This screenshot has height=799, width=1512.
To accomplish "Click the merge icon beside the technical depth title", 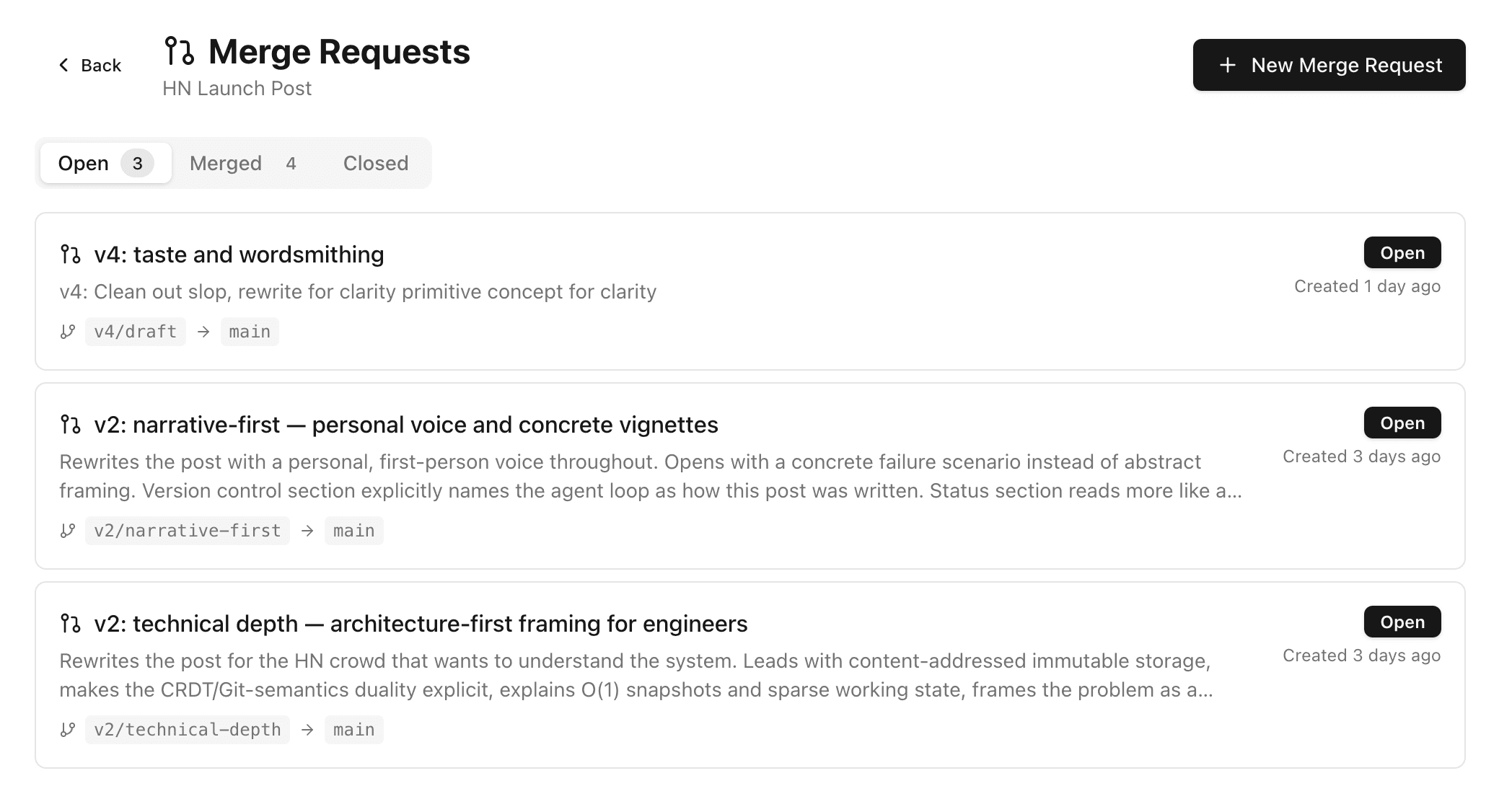I will click(71, 623).
